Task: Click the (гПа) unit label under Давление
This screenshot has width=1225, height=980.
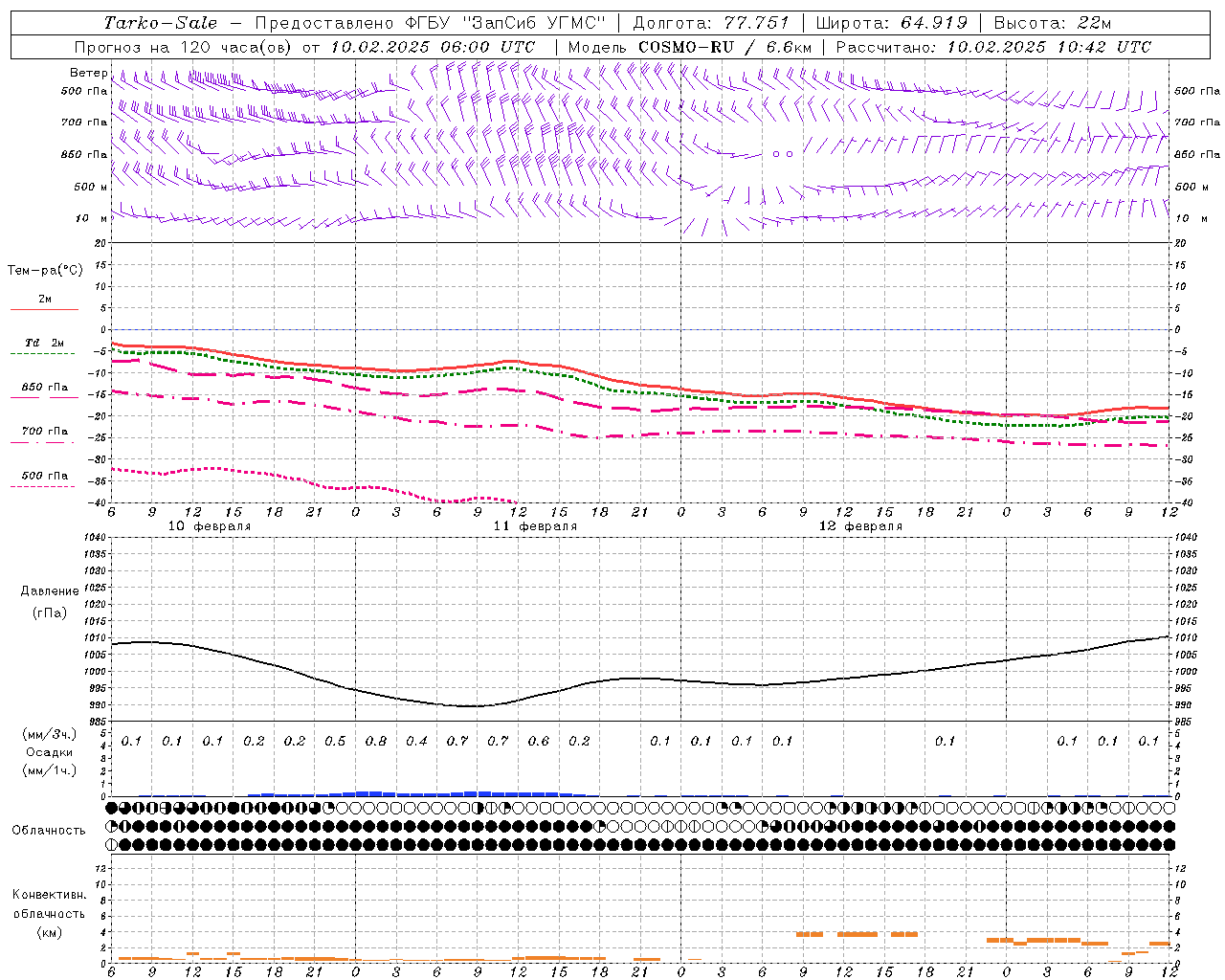Action: tap(50, 612)
